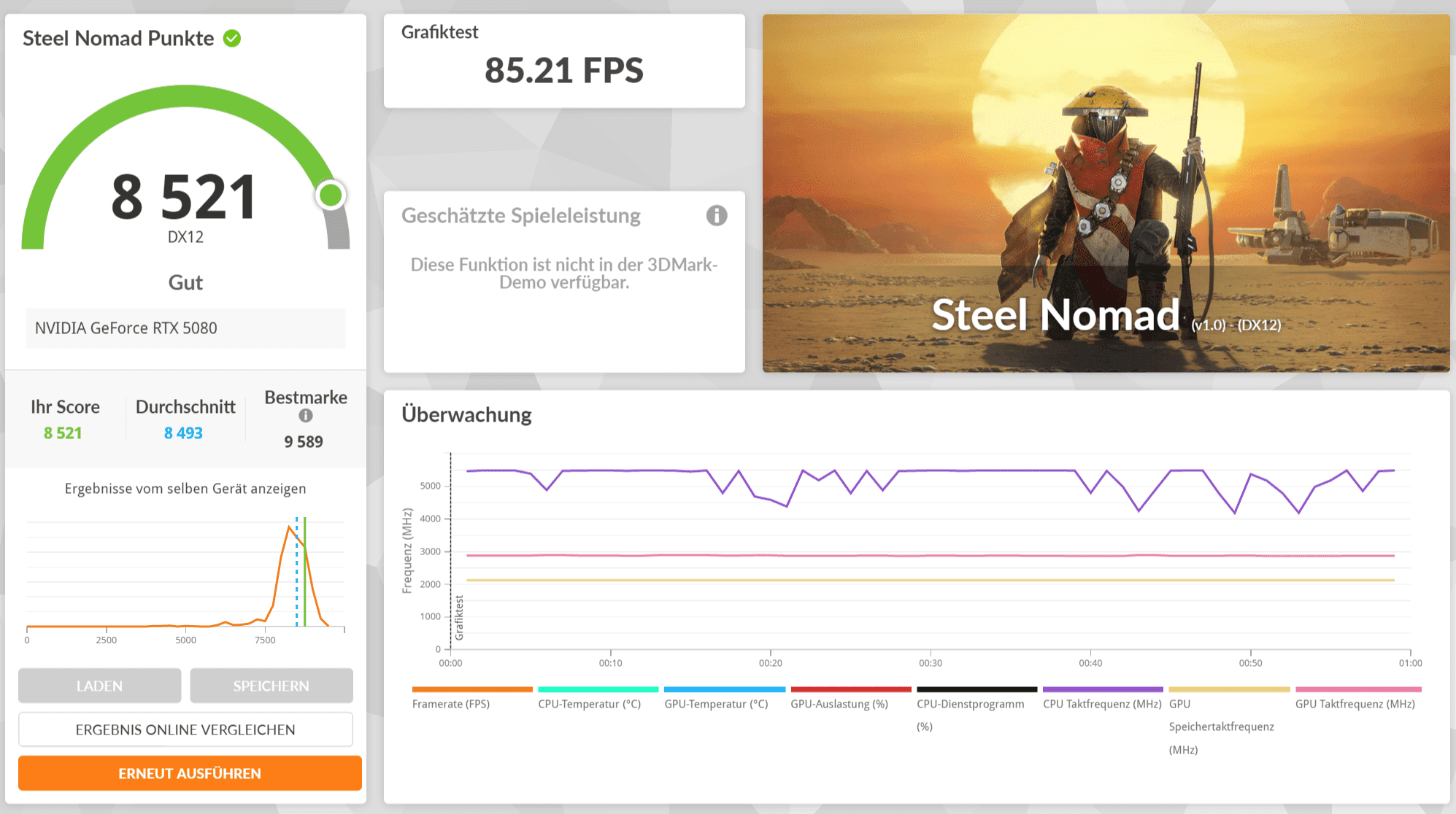This screenshot has width=1456, height=814.
Task: Toggle CPU-Temperatur legend series
Action: click(x=589, y=704)
